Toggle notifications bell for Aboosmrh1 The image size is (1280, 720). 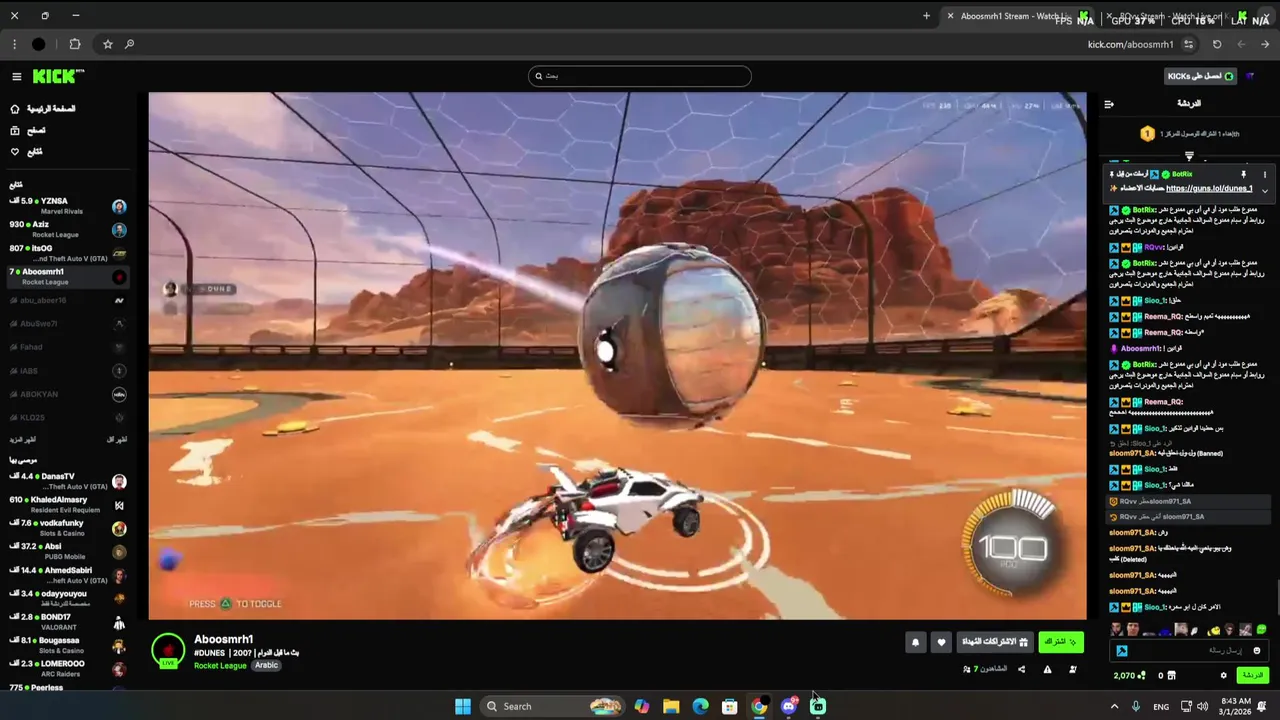(x=915, y=643)
